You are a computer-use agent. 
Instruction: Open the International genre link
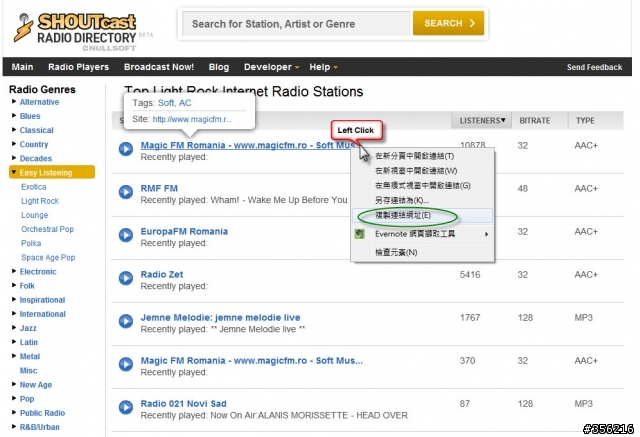click(x=42, y=314)
